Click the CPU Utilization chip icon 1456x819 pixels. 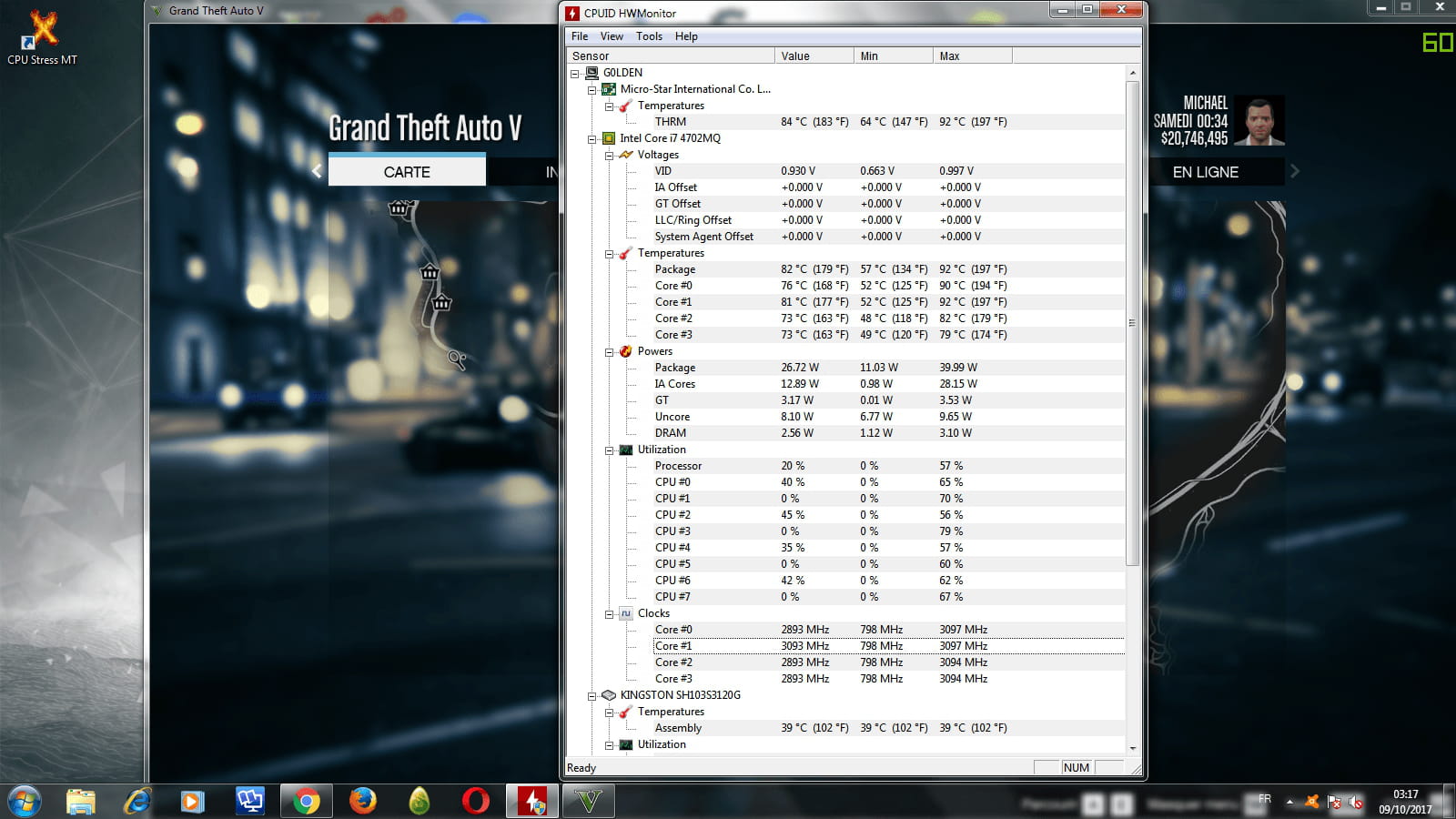pyautogui.click(x=626, y=450)
